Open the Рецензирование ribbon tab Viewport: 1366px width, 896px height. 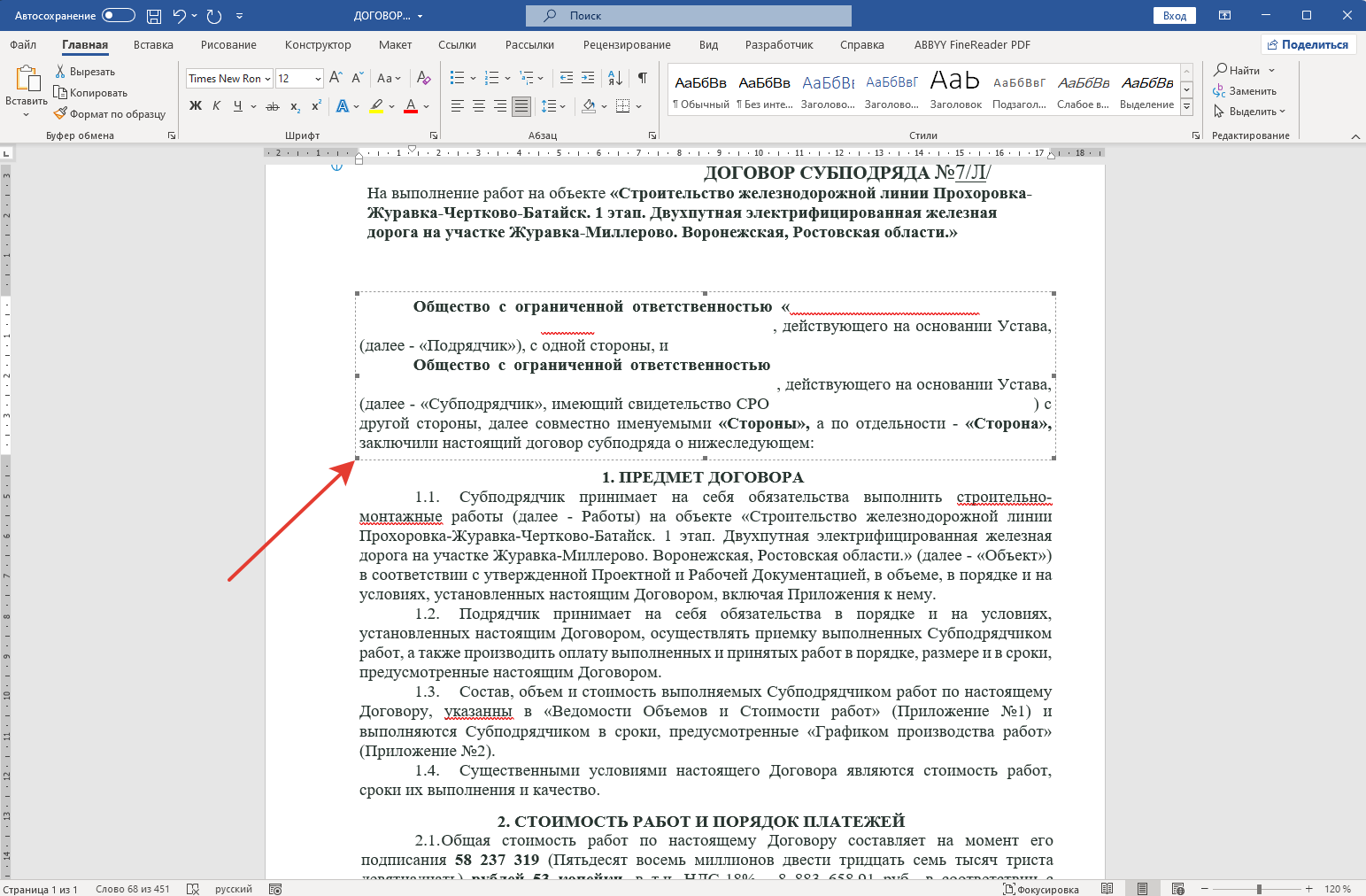pos(627,45)
